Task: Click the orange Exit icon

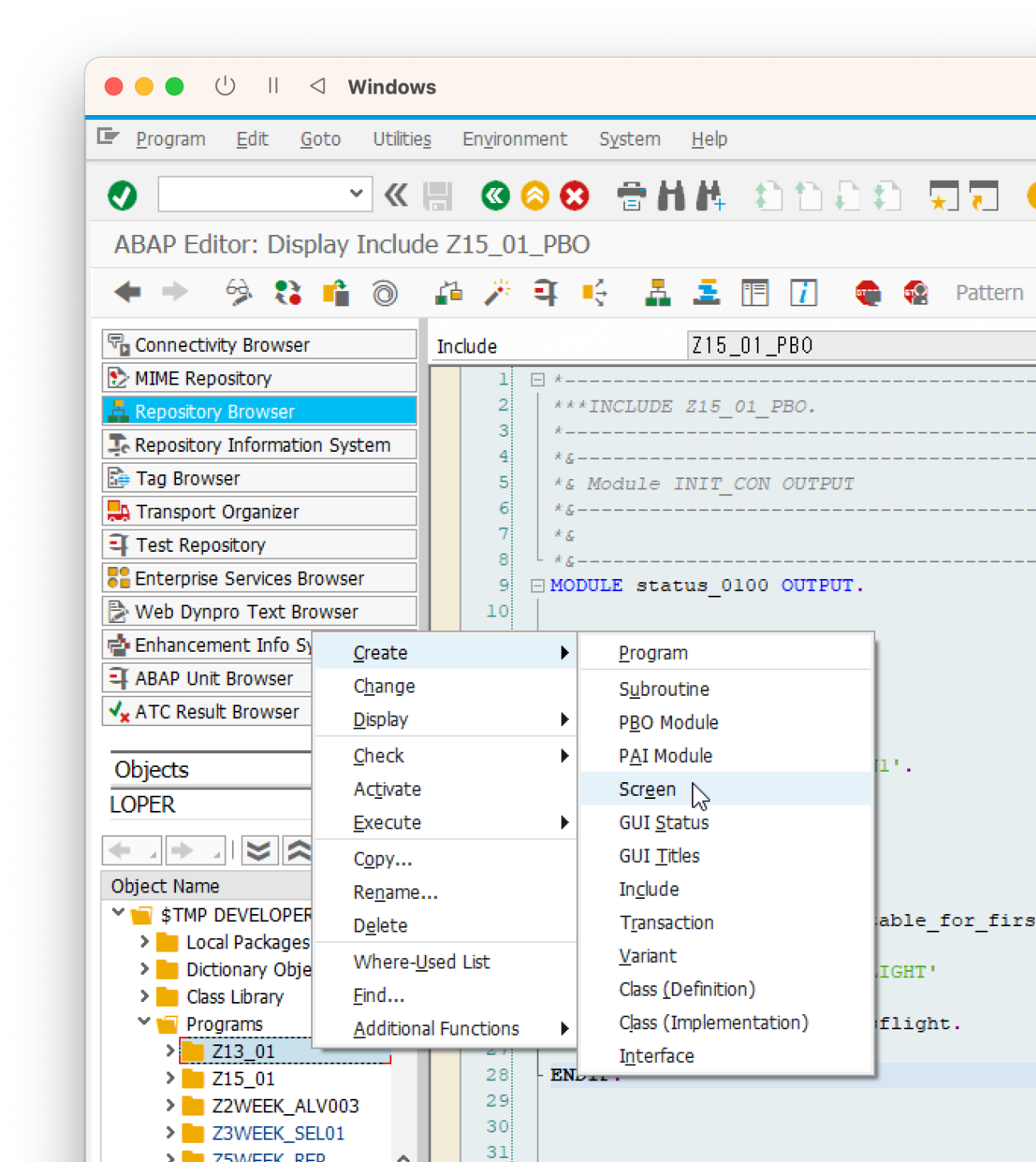Action: tap(534, 195)
